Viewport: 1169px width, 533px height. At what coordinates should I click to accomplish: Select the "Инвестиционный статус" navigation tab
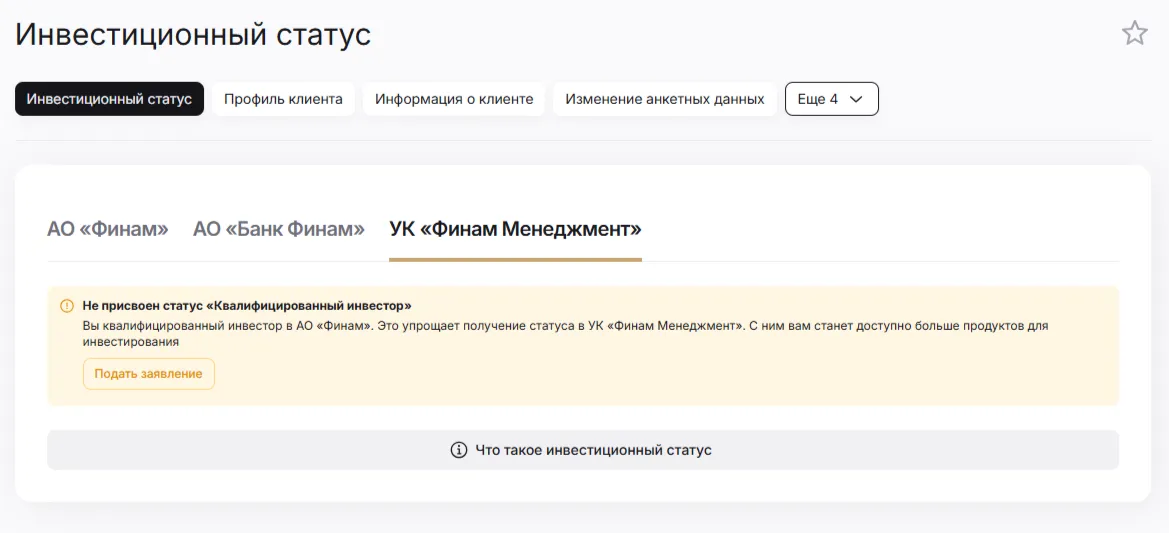pos(110,99)
